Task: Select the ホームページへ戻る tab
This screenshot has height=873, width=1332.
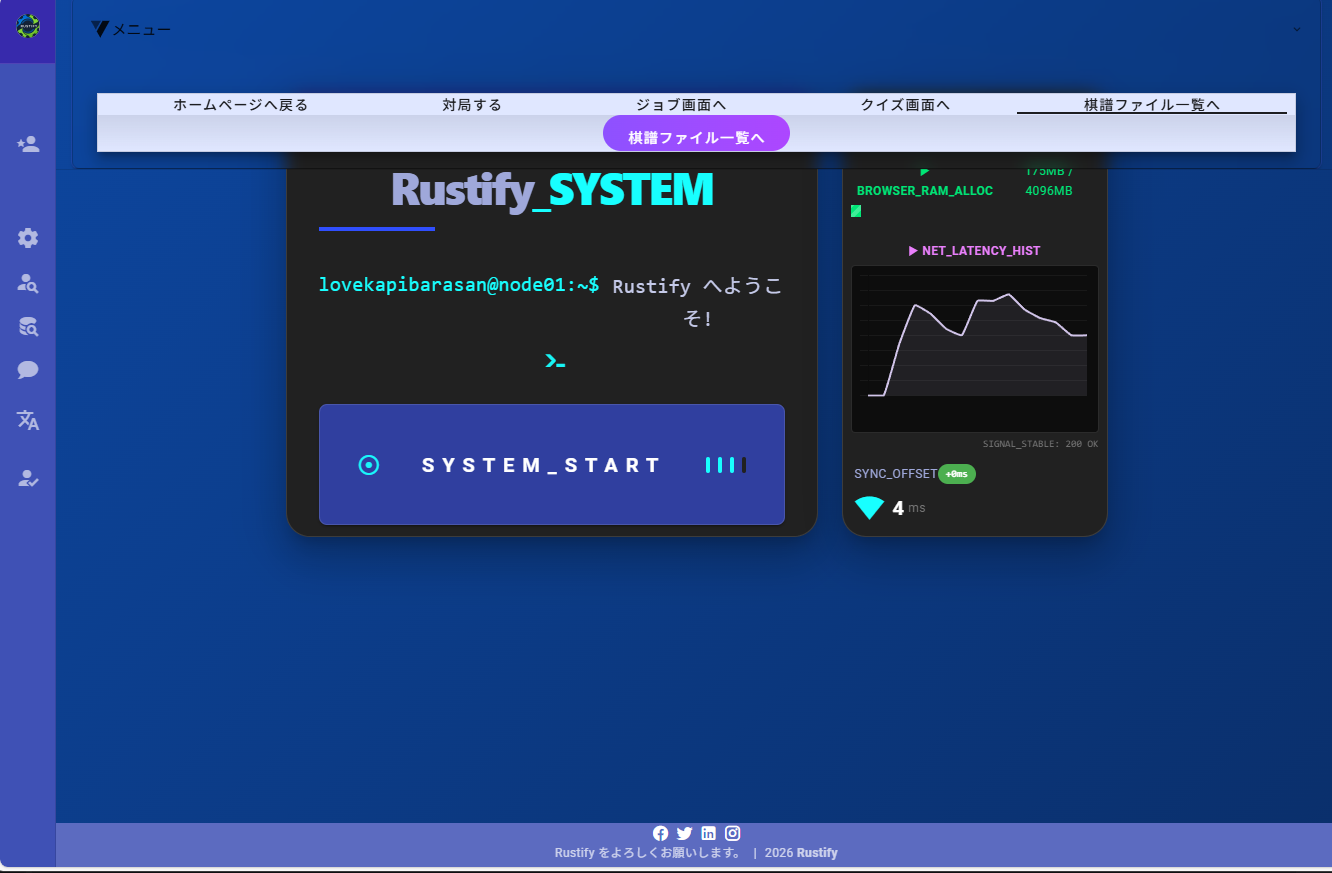Action: tap(240, 104)
